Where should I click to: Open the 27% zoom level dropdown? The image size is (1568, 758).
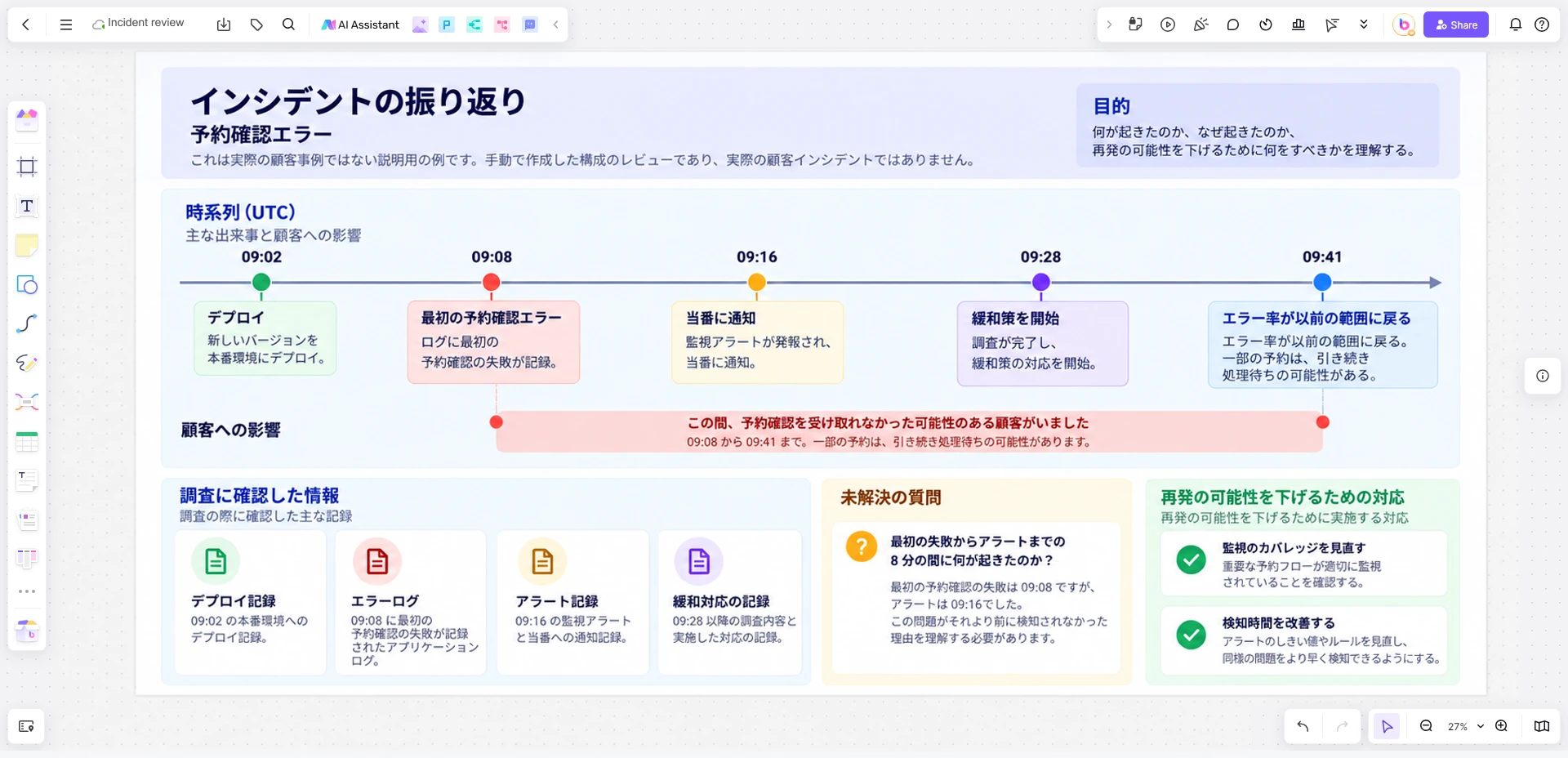coord(1465,726)
